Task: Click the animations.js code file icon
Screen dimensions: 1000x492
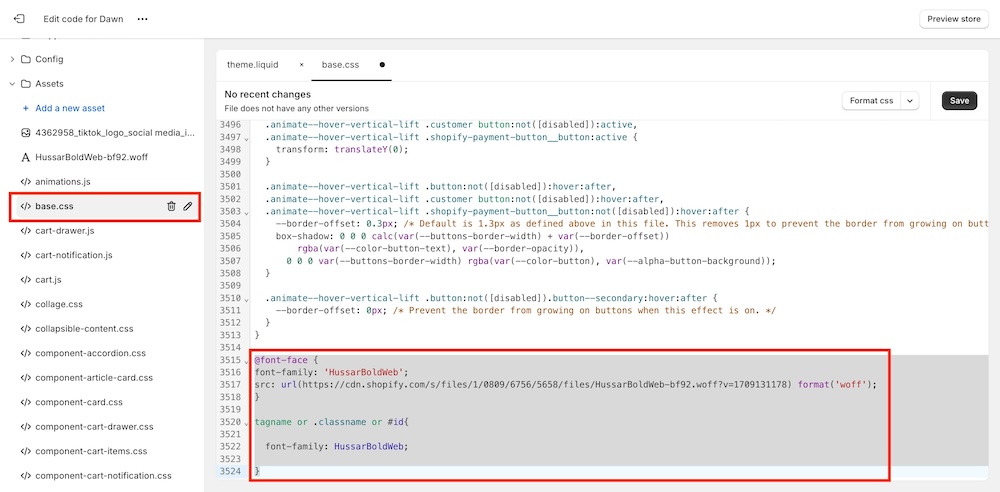Action: 26,182
